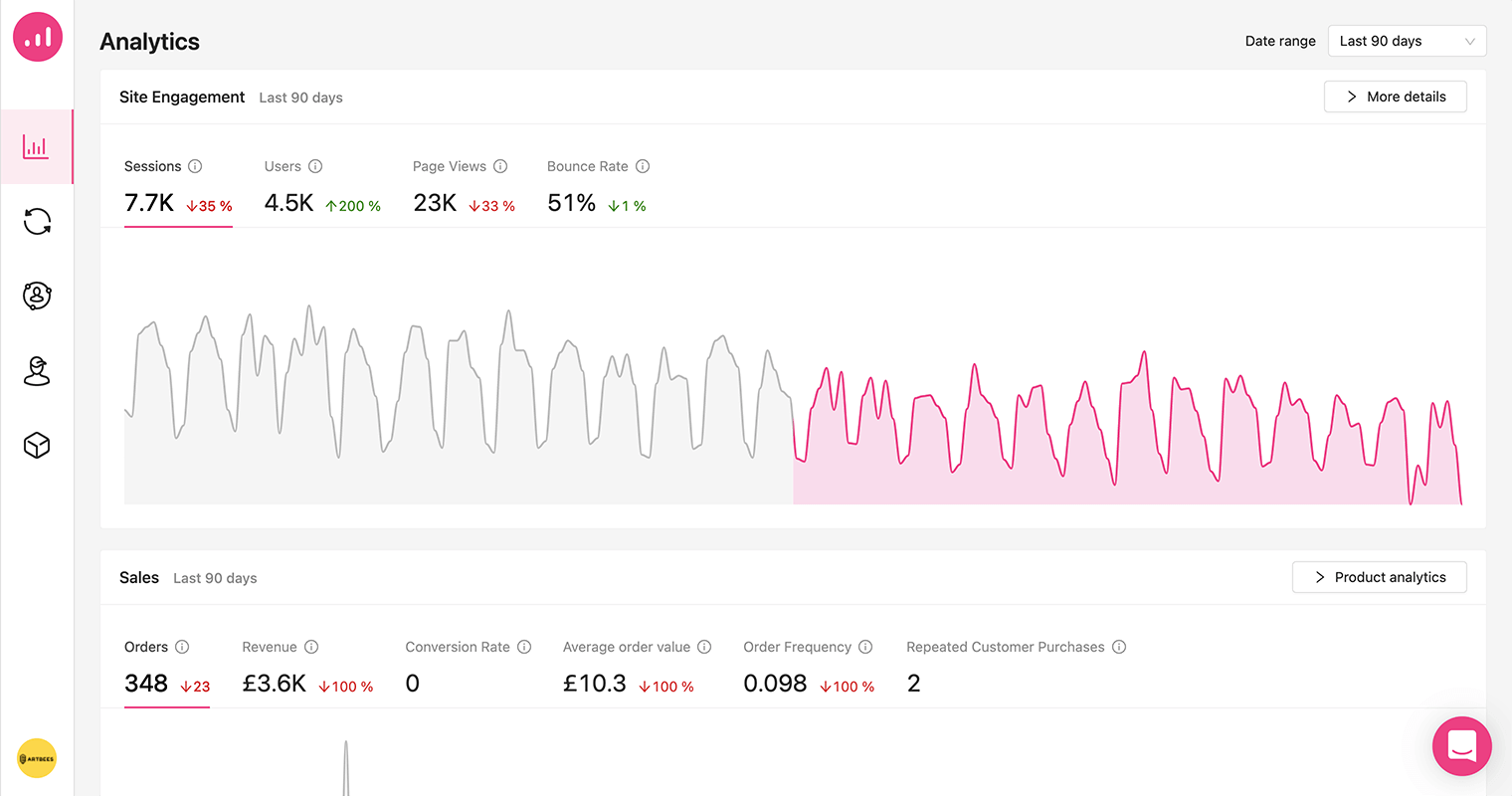Click the info icon next to Users
Image resolution: width=1512 pixels, height=796 pixels.
315,166
